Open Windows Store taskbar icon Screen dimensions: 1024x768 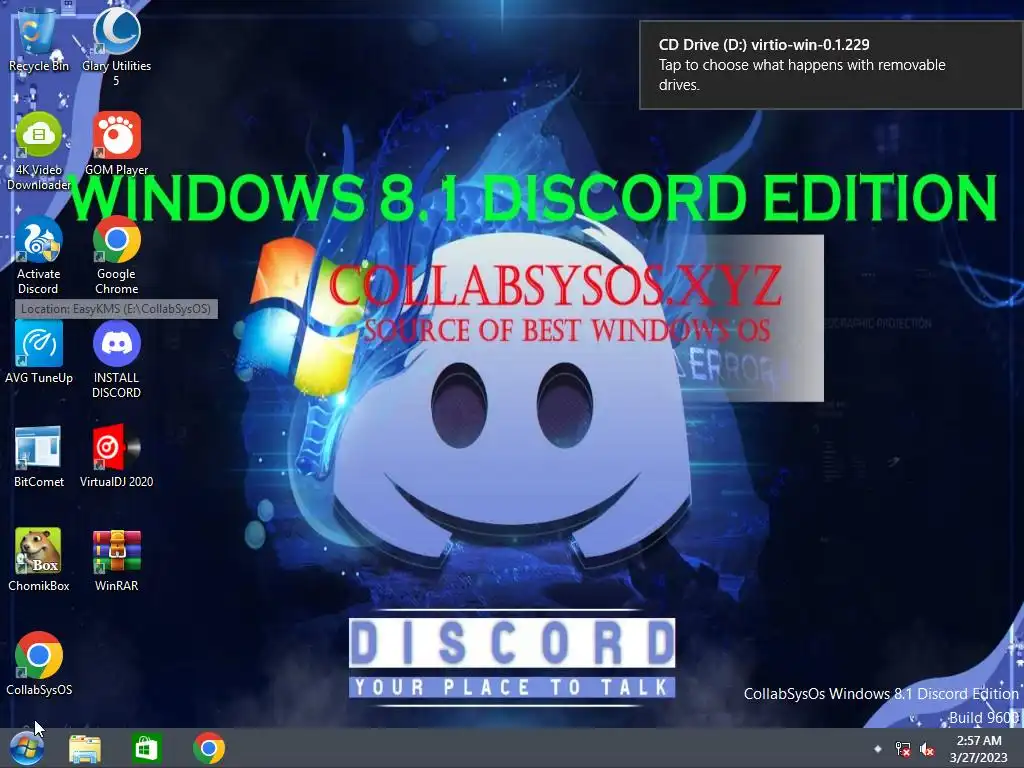(146, 748)
